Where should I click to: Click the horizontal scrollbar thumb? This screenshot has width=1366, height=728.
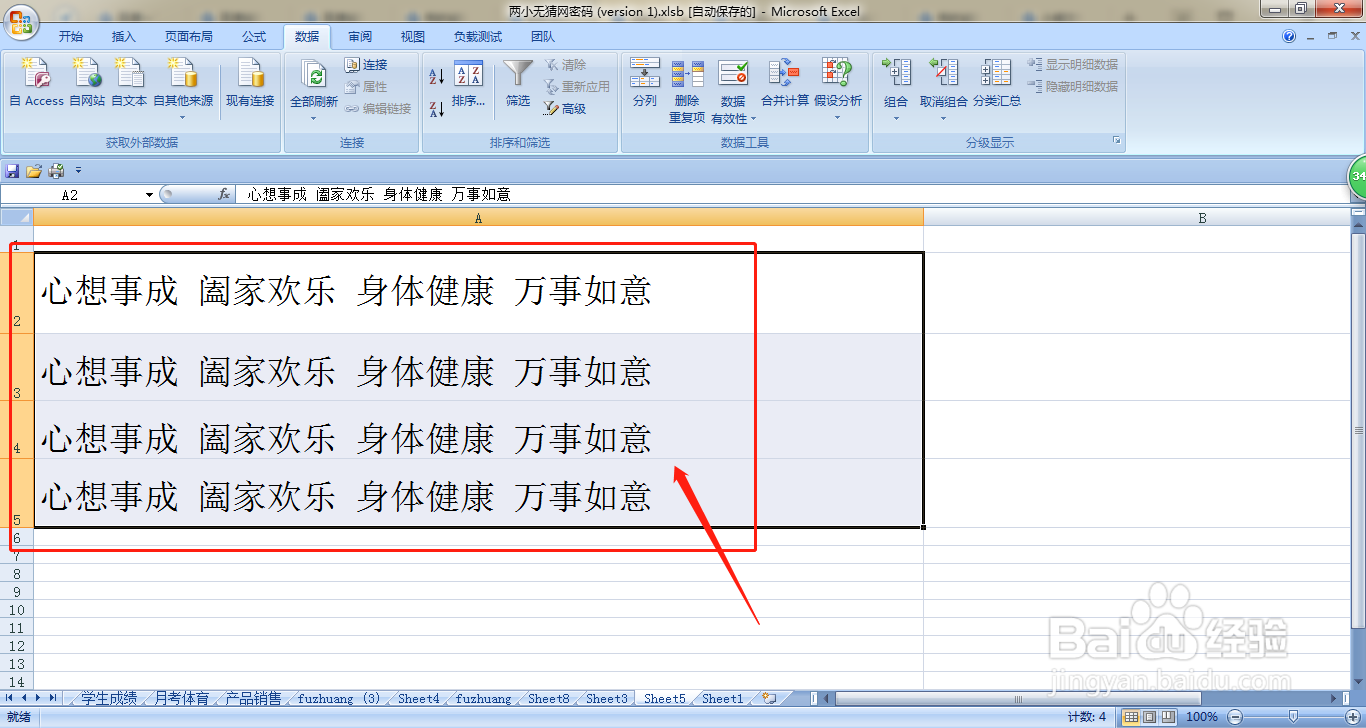[1016, 699]
